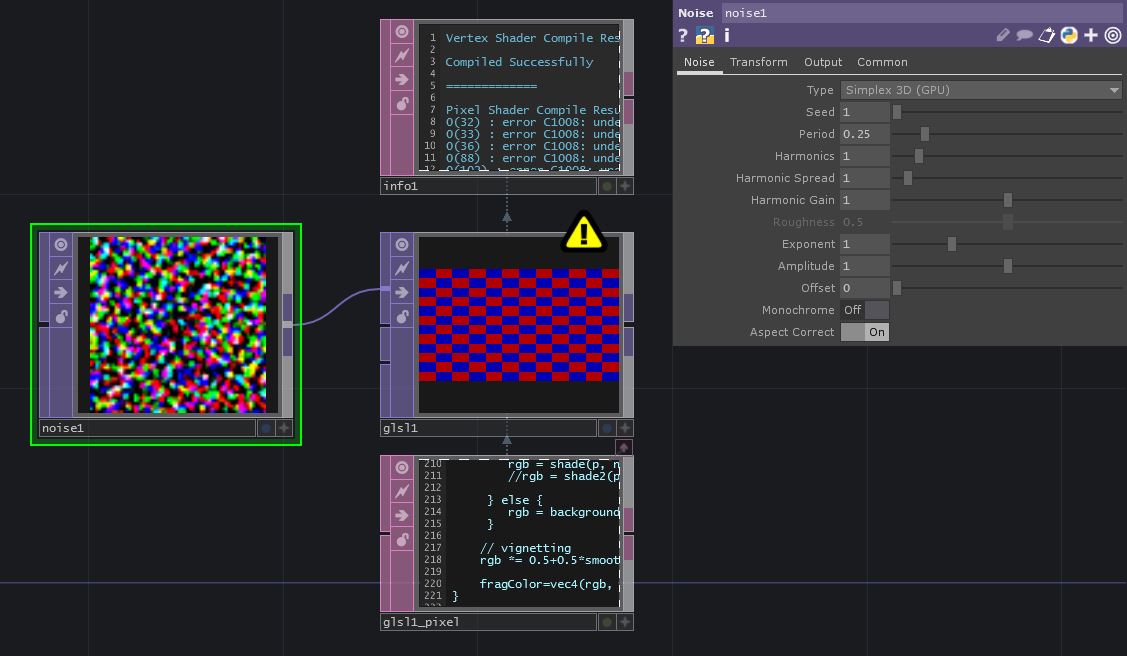This screenshot has width=1127, height=656.
Task: Open the Output parameter tab
Action: point(823,62)
